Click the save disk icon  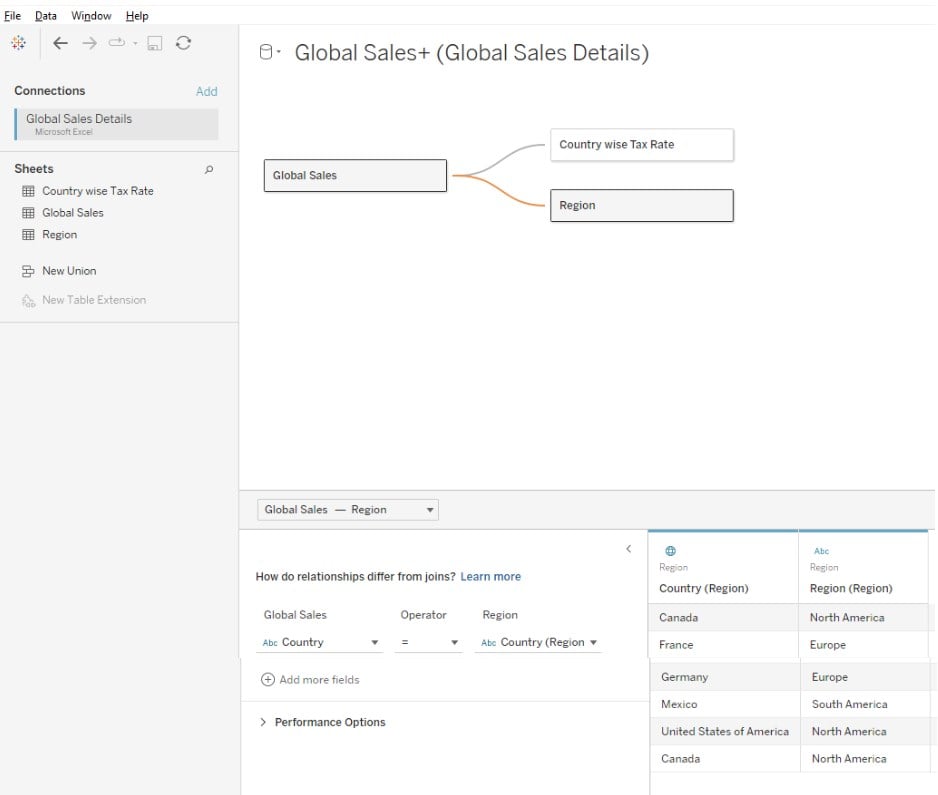coord(155,43)
